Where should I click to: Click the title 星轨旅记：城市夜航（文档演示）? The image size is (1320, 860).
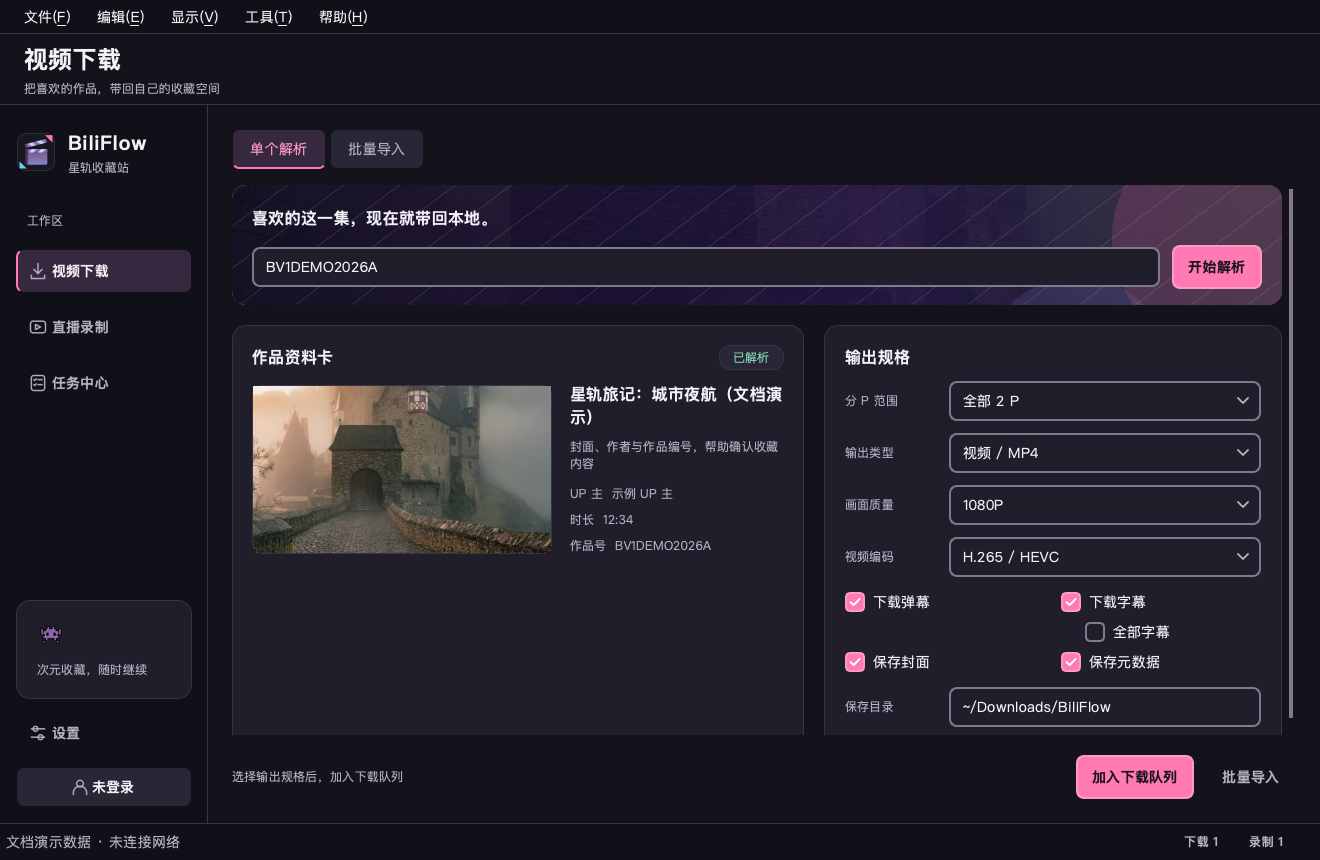676,405
